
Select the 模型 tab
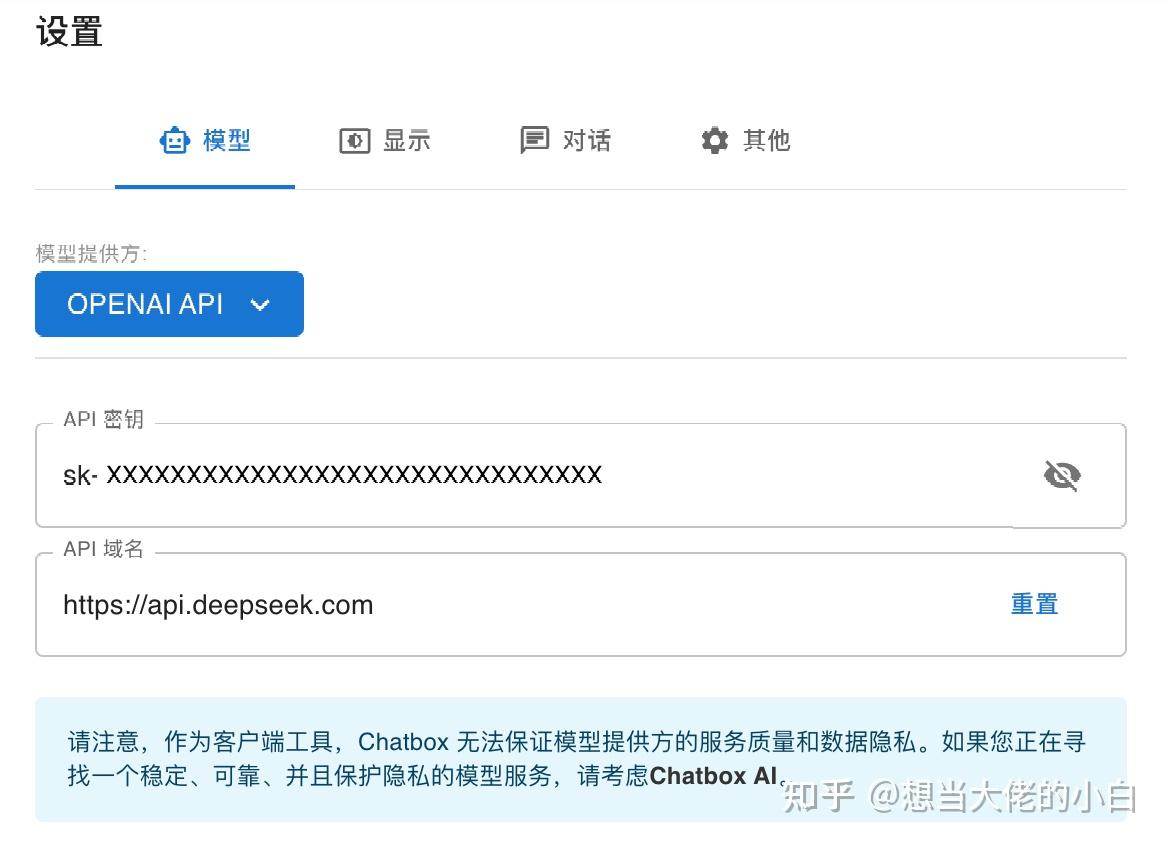pos(205,140)
